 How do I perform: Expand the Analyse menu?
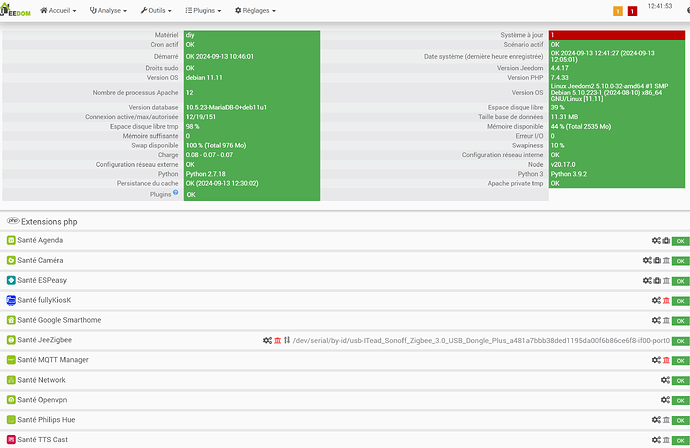point(108,11)
